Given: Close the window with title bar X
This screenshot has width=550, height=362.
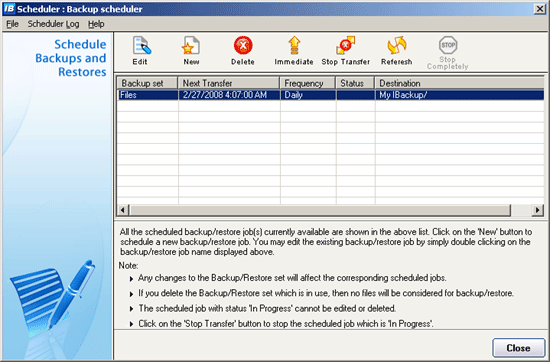Looking at the screenshot, I should coord(539,9).
